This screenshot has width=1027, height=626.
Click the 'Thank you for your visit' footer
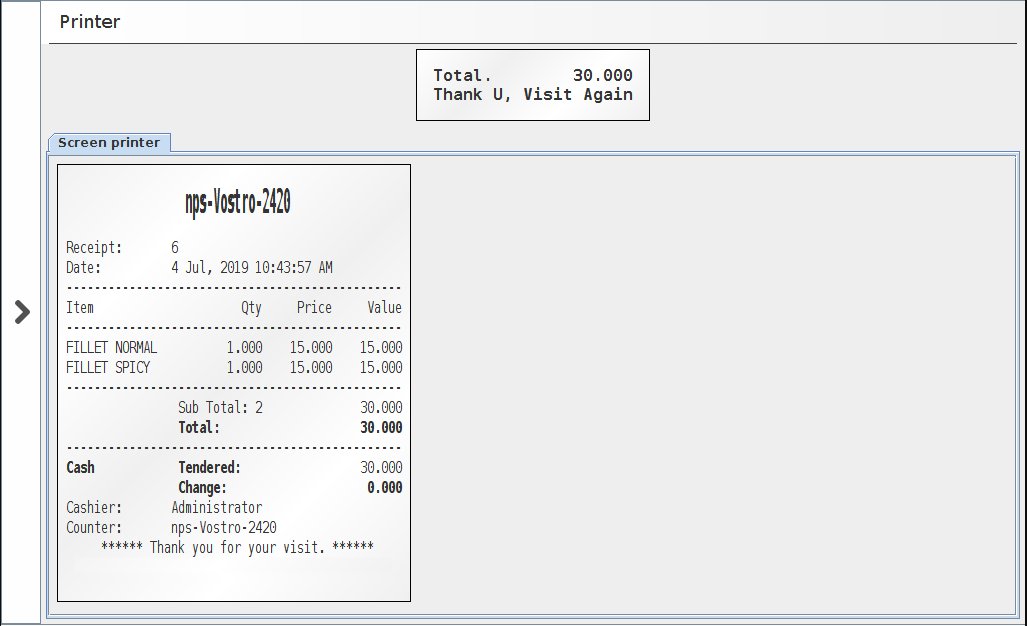237,548
